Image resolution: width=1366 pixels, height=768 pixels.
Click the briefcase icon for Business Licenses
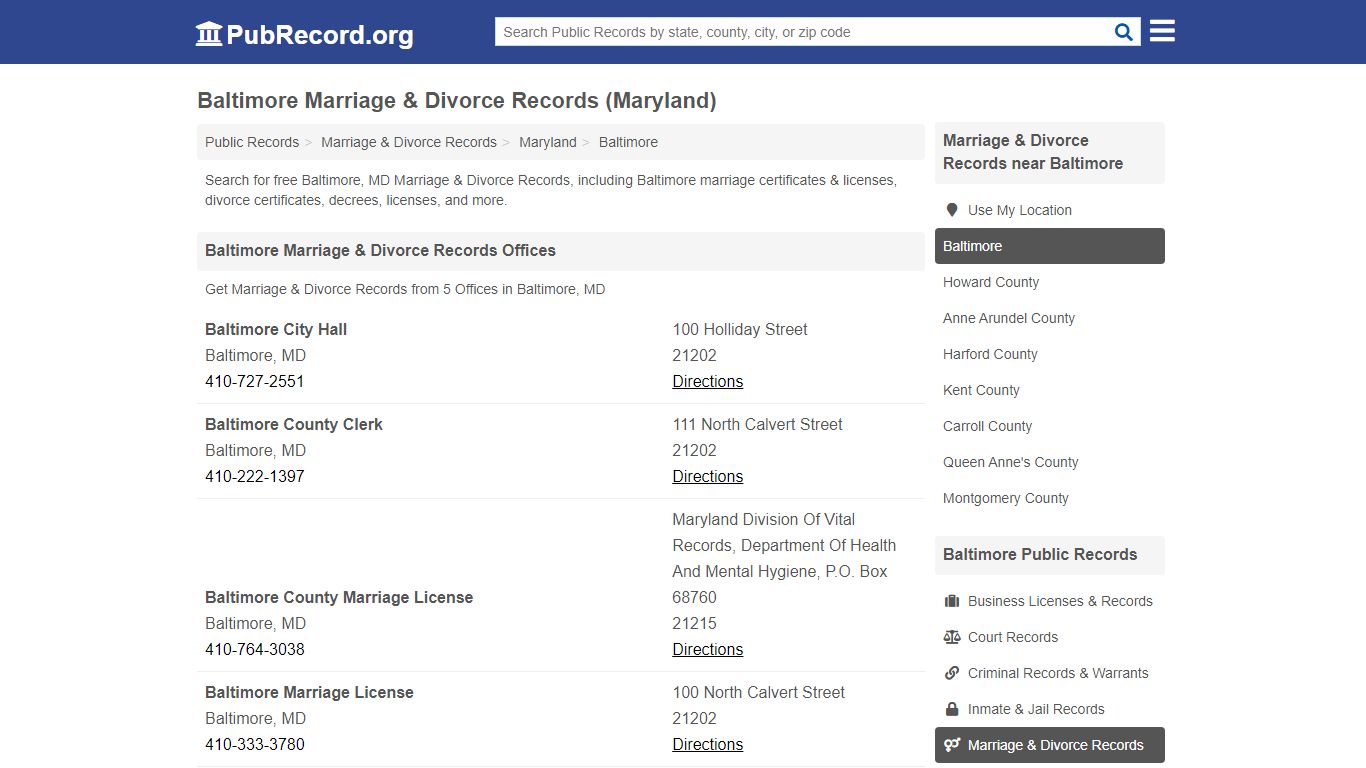pos(952,601)
